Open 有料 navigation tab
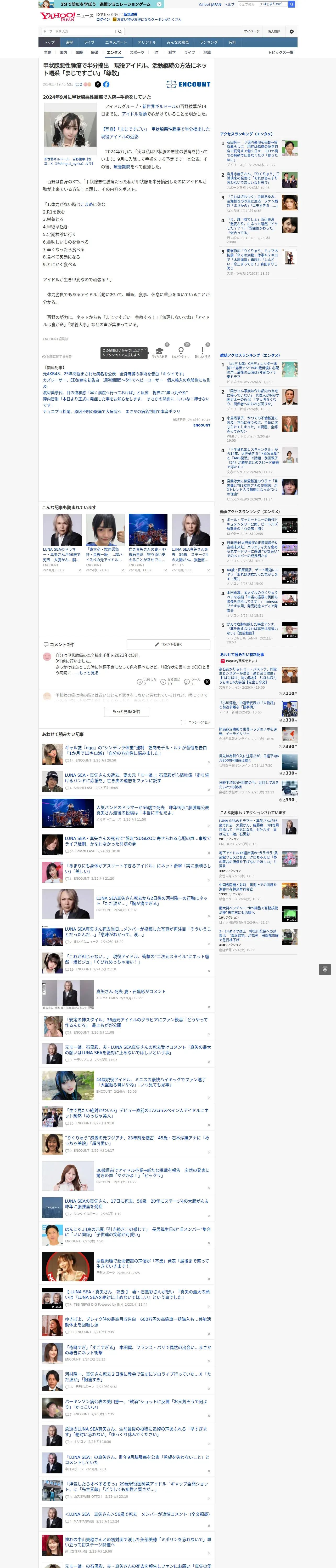Viewport: 336px width, 1568px height. click(x=232, y=43)
